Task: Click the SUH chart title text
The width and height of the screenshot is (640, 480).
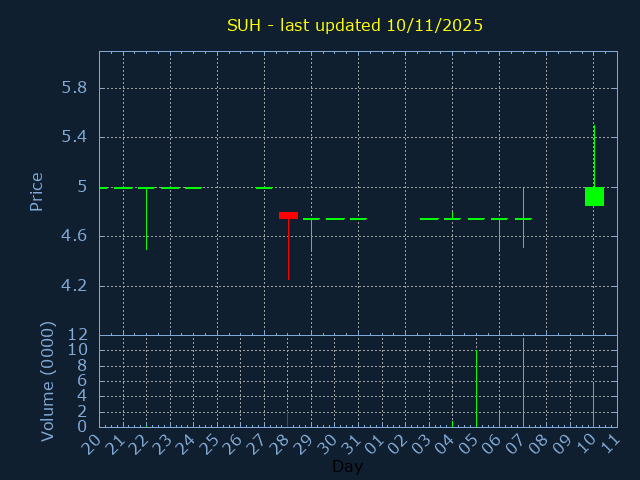Action: coord(355,25)
